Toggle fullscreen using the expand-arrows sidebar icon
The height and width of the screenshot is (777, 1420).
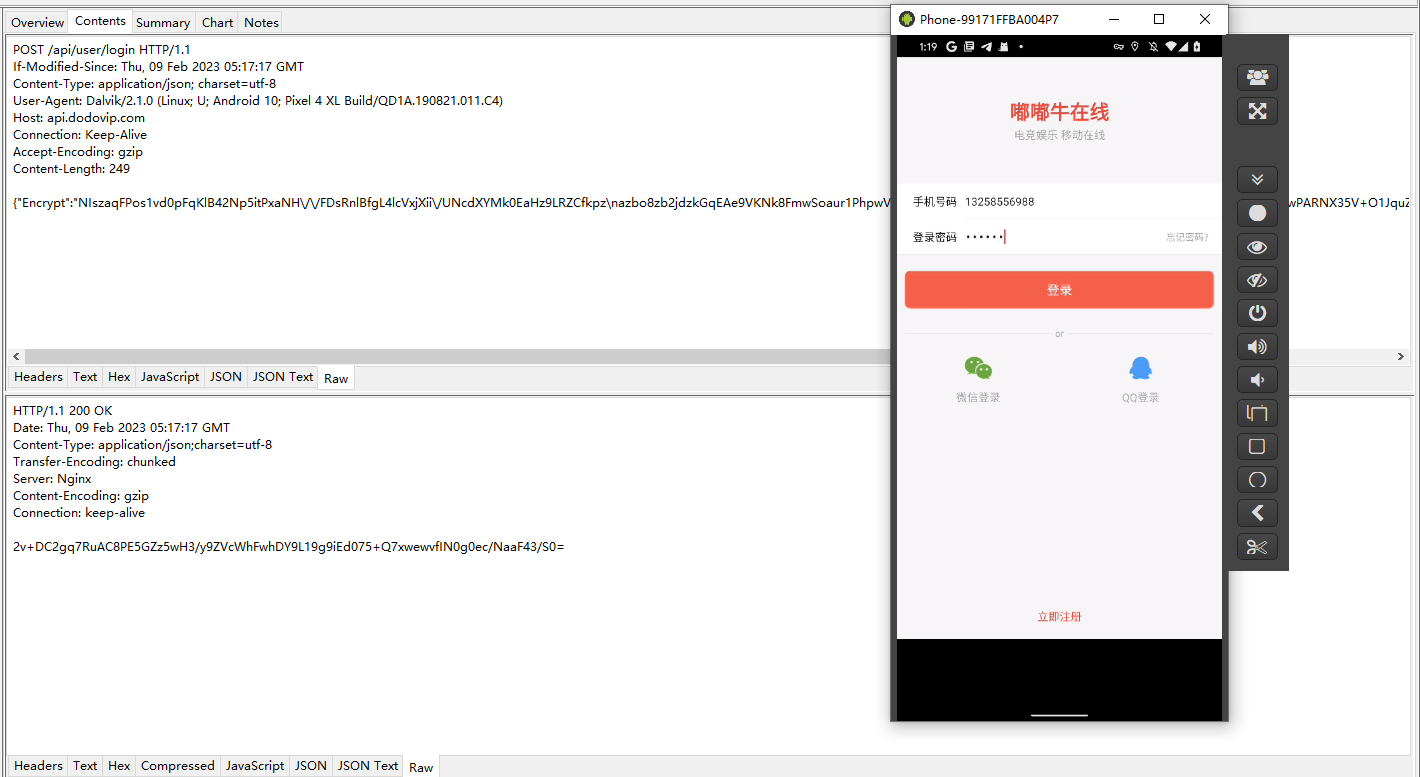coord(1257,111)
